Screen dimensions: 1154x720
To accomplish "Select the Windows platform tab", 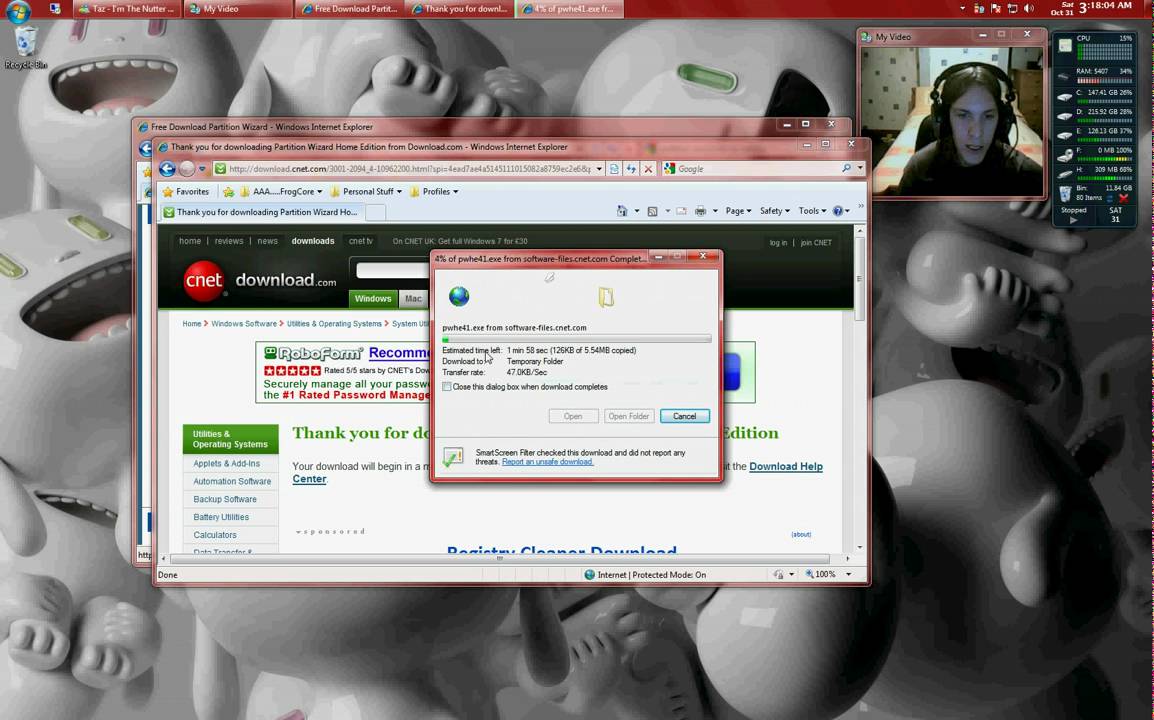I will coord(373,299).
